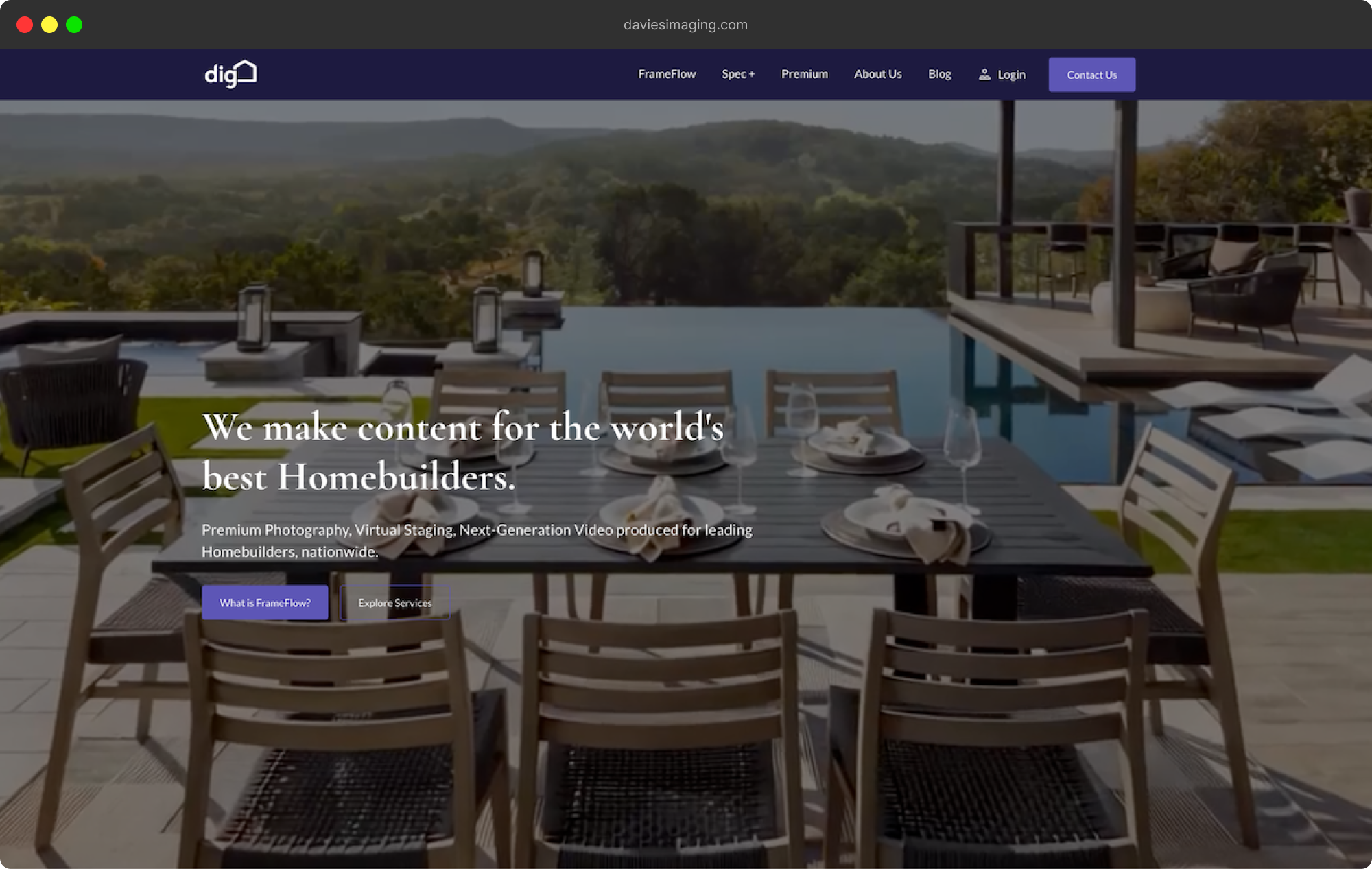Click the Premium Photography subtitle paragraph

[477, 540]
